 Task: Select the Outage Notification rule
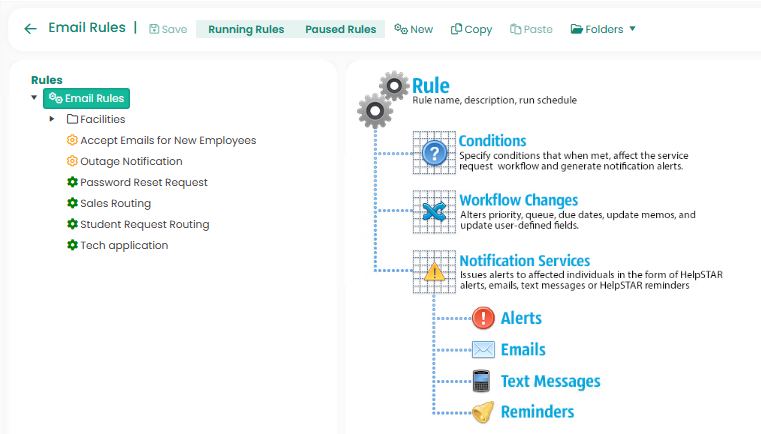click(x=131, y=161)
